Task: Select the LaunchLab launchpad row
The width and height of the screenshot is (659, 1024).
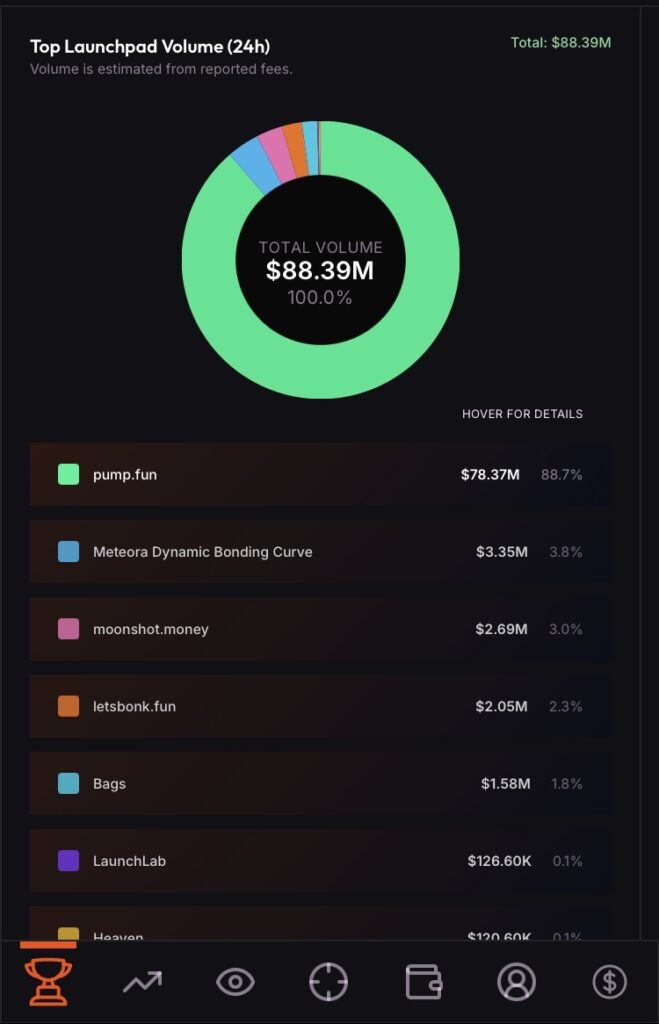Action: pos(320,861)
